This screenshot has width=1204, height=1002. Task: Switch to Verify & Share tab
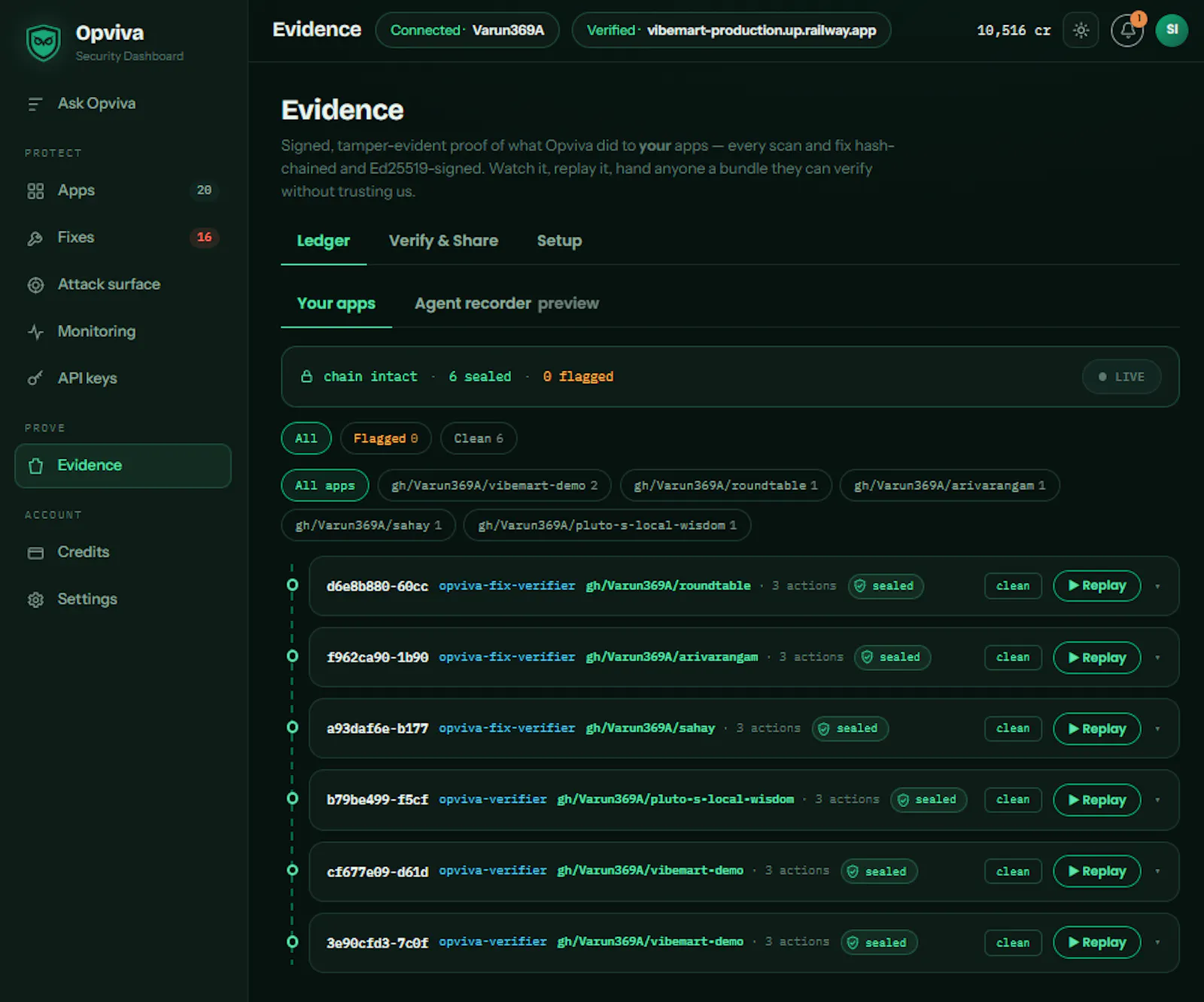pyautogui.click(x=443, y=241)
